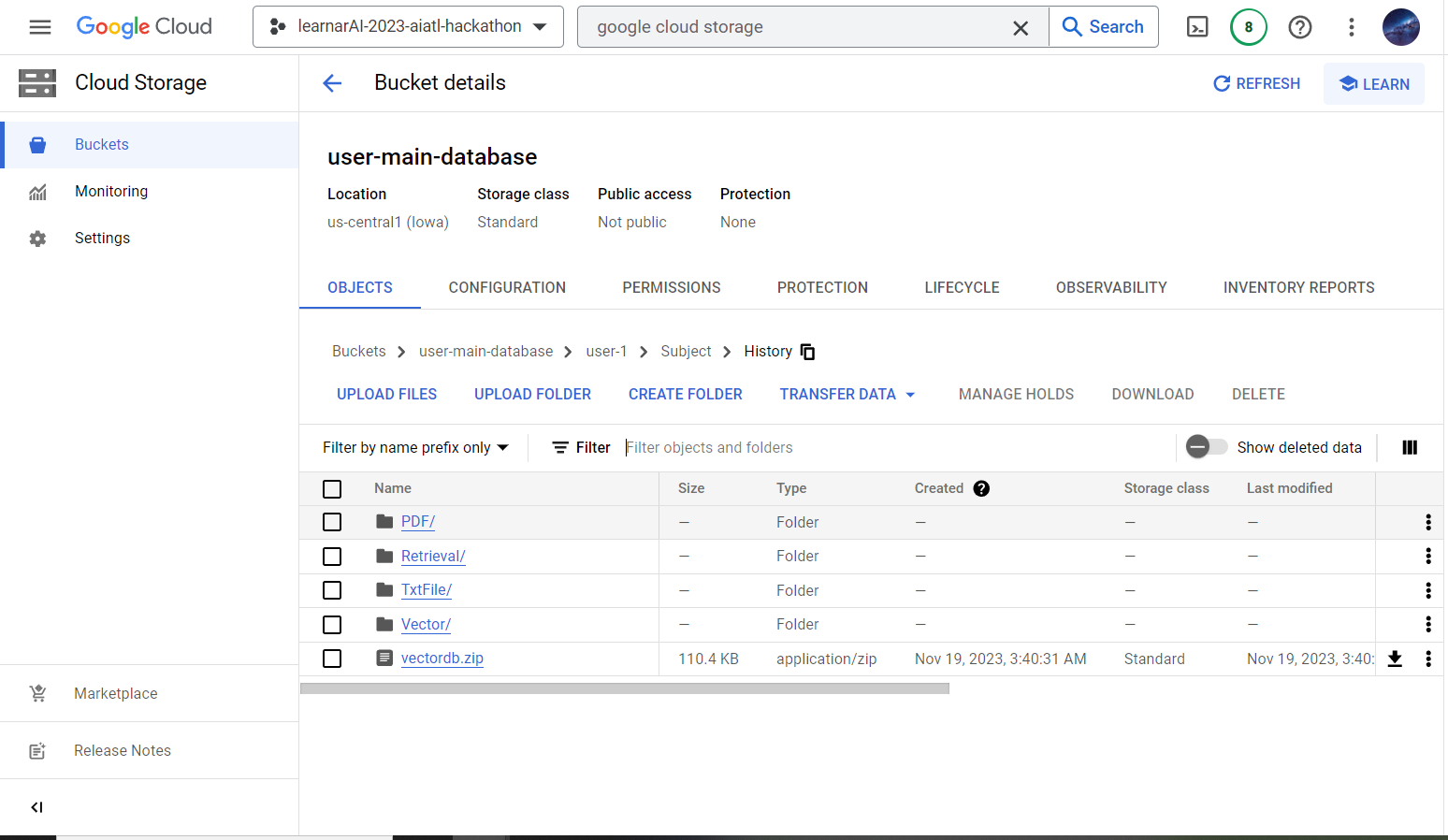Click the Search button
1448x840 pixels.
pyautogui.click(x=1104, y=27)
